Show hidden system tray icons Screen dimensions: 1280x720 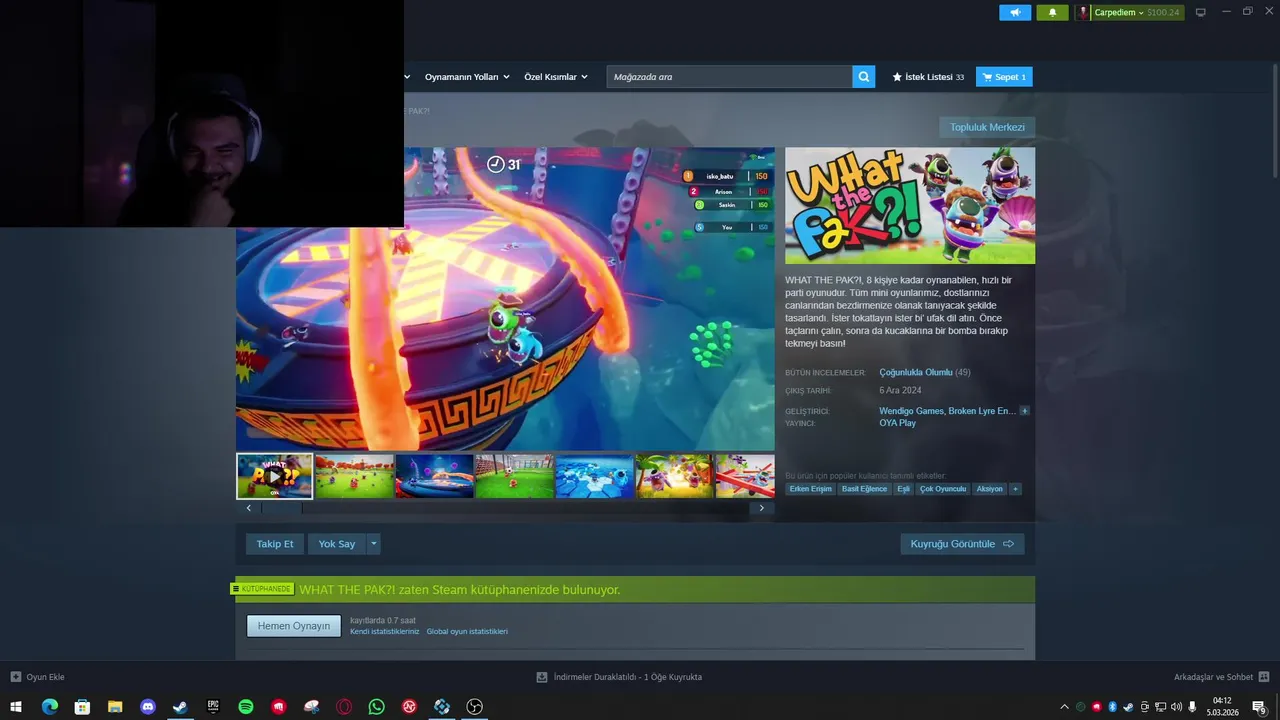pos(1064,707)
